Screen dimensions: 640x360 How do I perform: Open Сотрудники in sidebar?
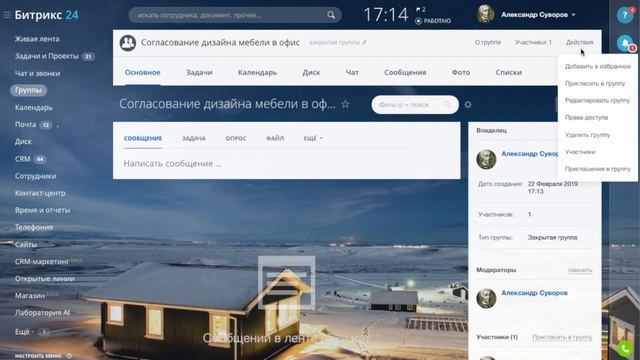point(36,176)
